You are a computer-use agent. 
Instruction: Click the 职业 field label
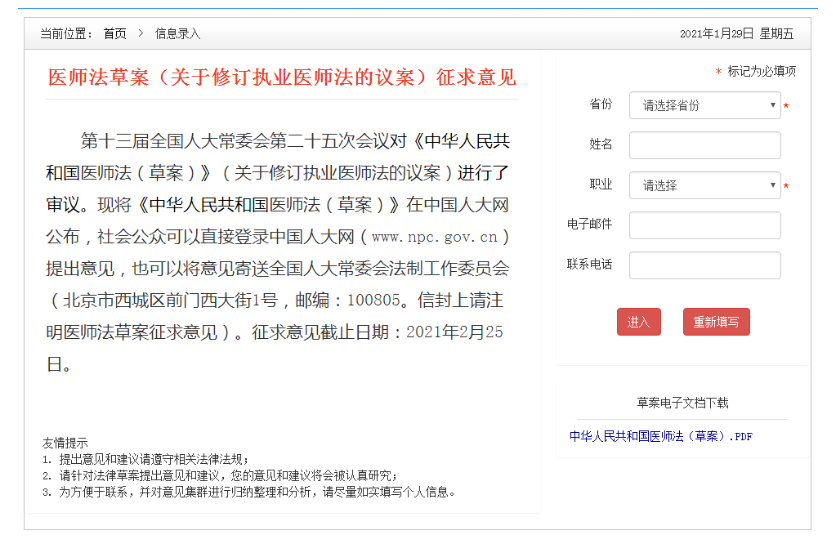click(601, 184)
